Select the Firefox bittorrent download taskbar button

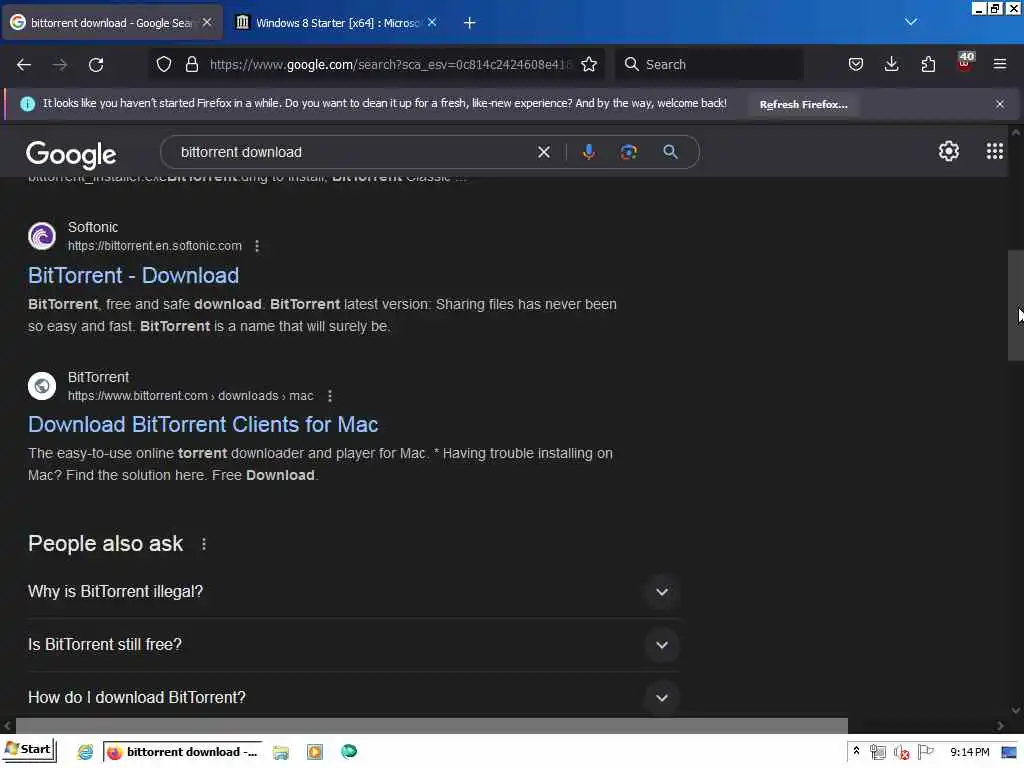(x=183, y=752)
